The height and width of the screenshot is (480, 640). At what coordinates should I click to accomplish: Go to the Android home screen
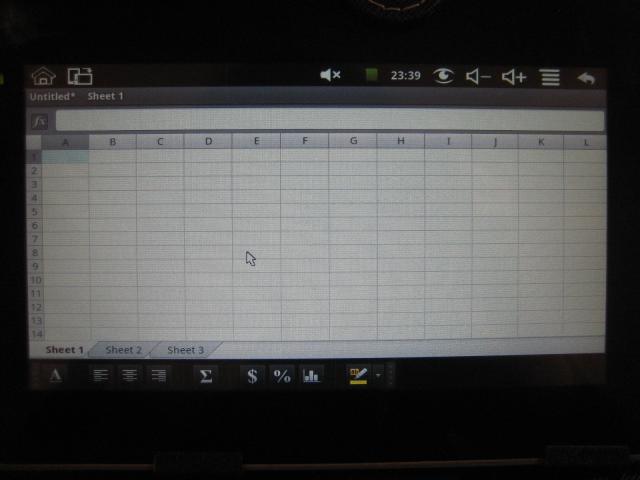coord(43,76)
